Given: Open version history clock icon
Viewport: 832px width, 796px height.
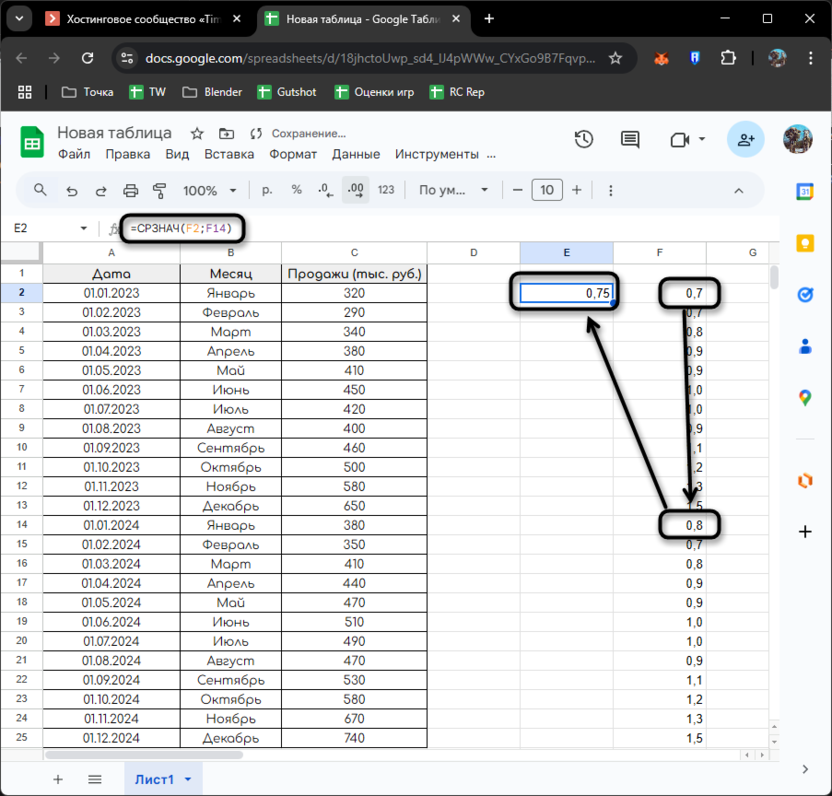Looking at the screenshot, I should (x=584, y=140).
